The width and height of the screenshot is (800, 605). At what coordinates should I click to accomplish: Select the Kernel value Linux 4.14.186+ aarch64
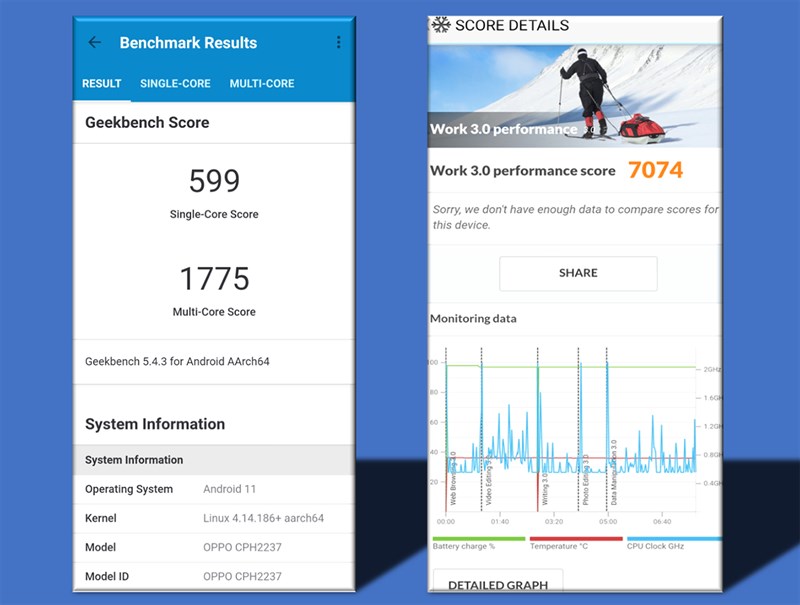263,518
